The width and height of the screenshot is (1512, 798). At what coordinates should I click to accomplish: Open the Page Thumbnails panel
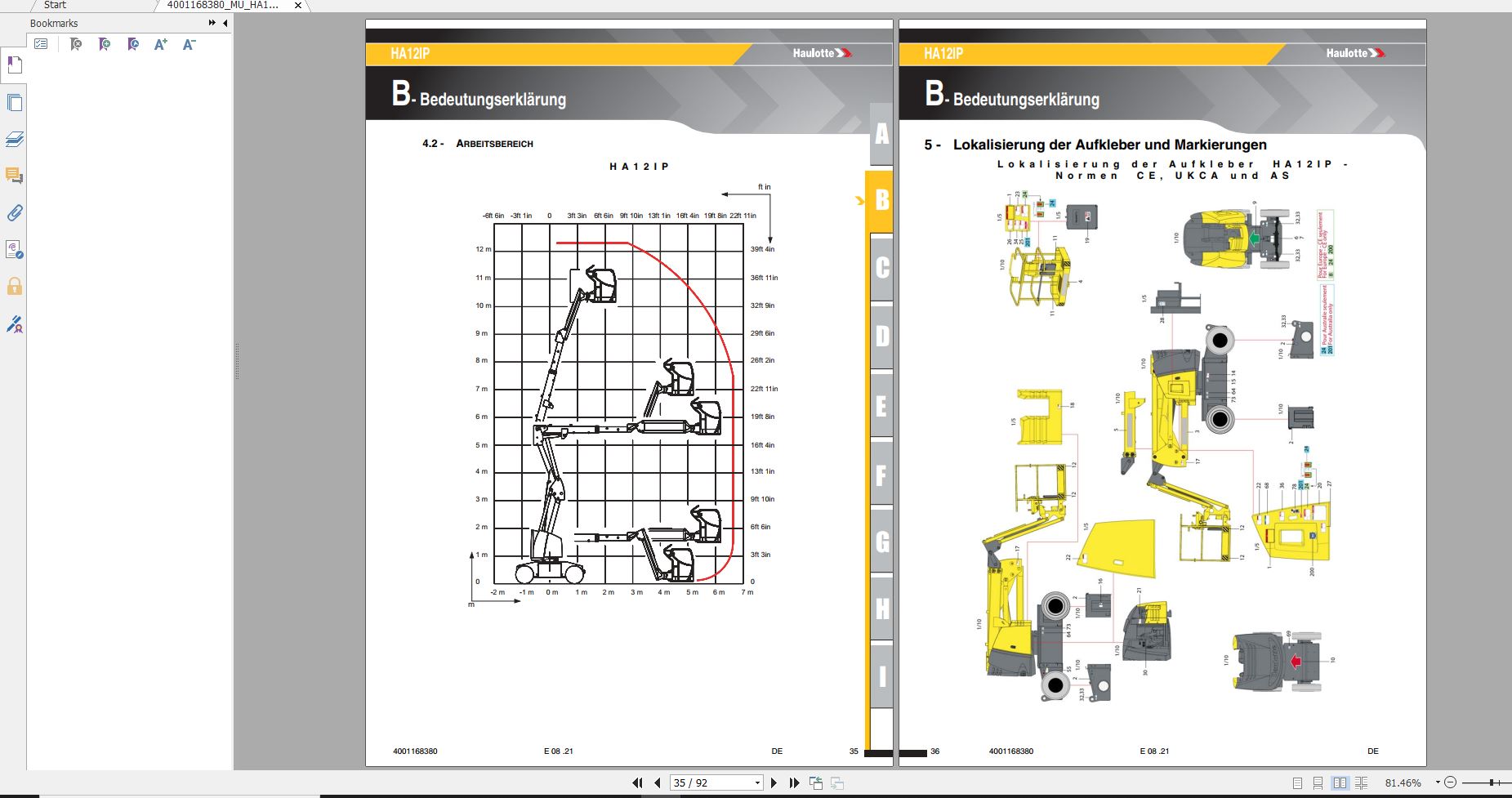coord(14,102)
